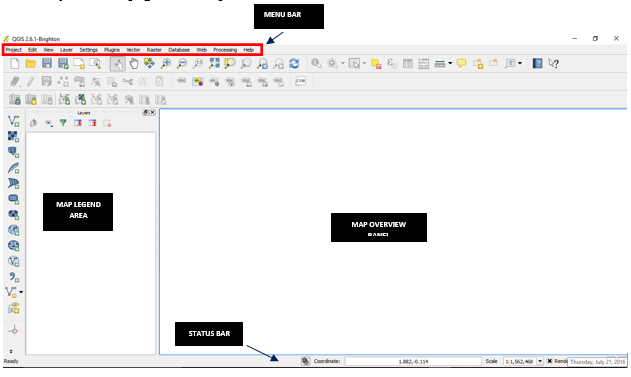
Task: Open the Scale dropdown arrow
Action: tap(540, 361)
